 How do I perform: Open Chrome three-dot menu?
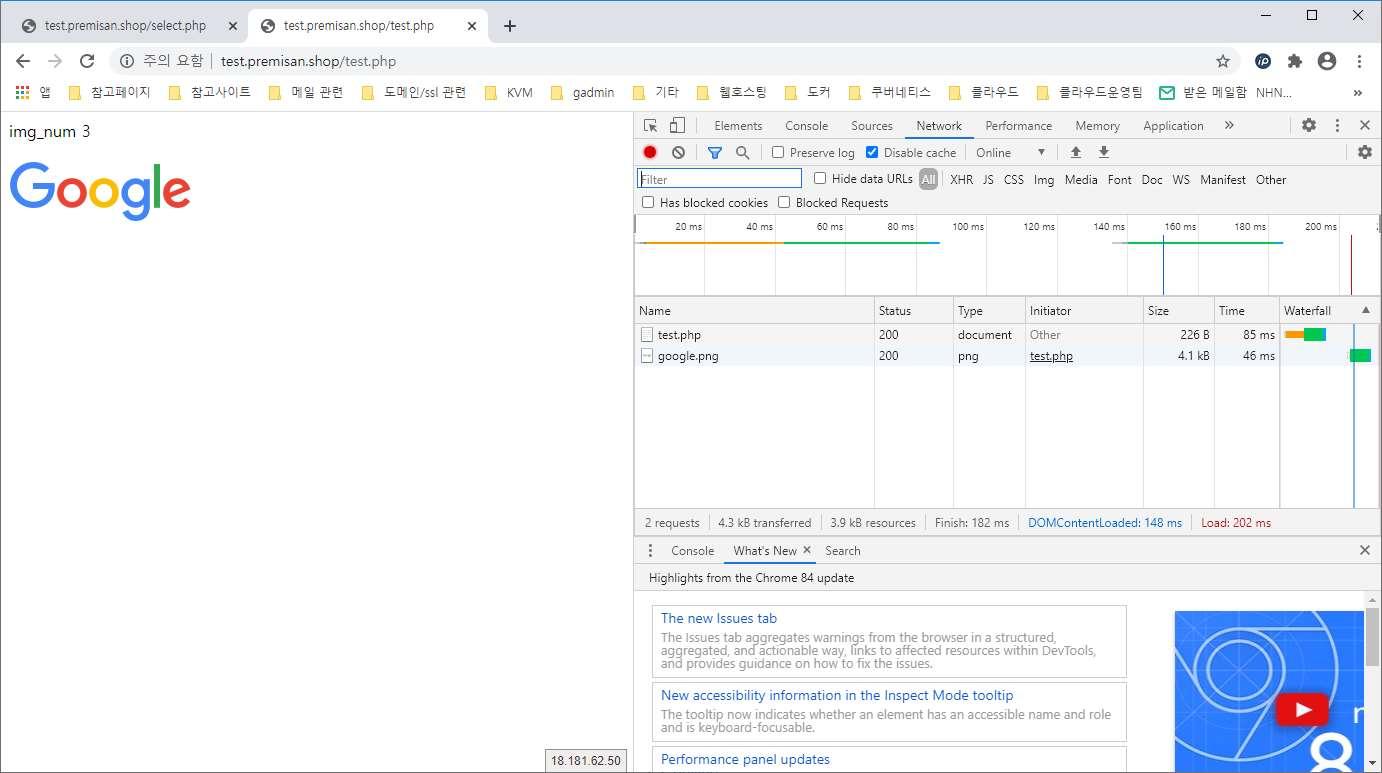(x=1360, y=61)
